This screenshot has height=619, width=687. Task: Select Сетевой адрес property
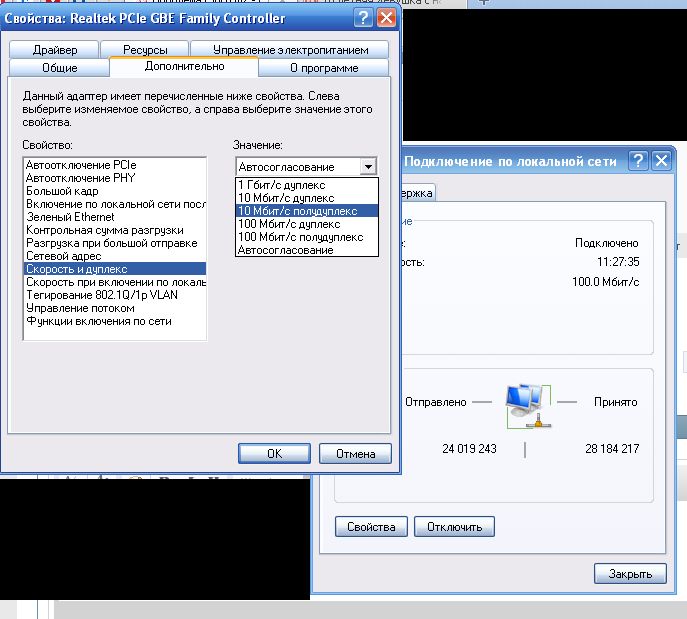[115, 256]
